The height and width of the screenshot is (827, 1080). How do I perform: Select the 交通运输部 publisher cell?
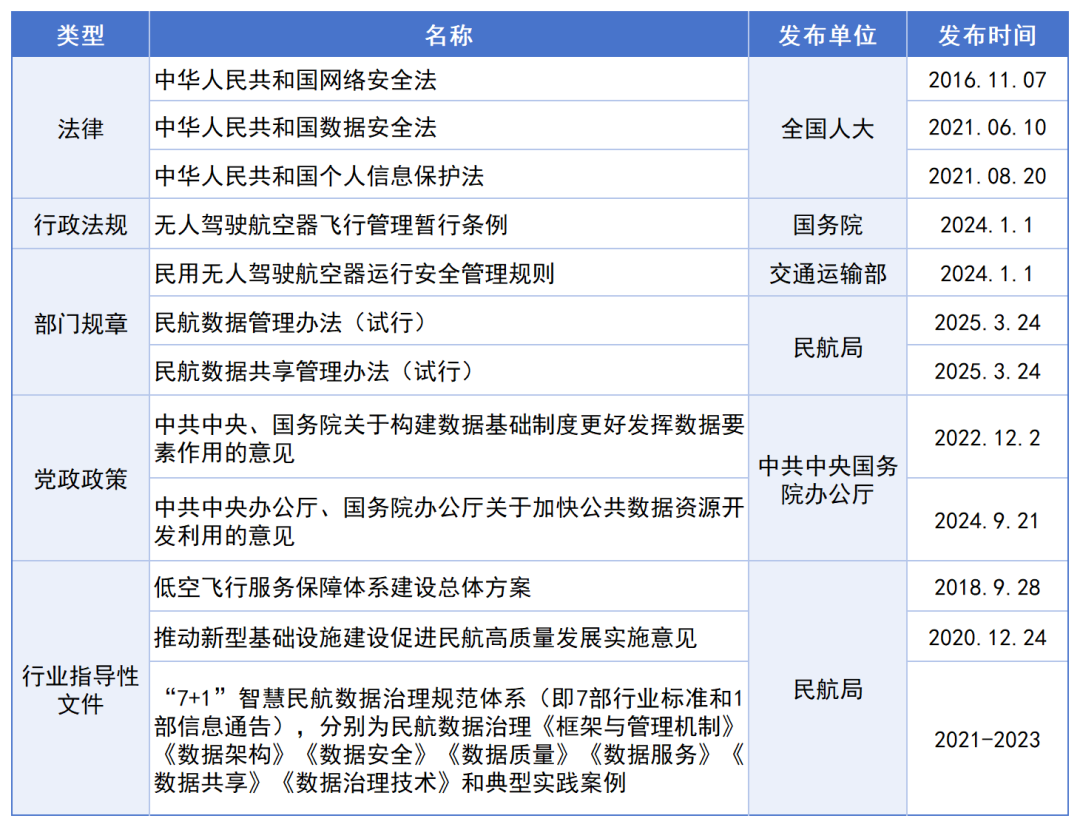click(x=827, y=273)
